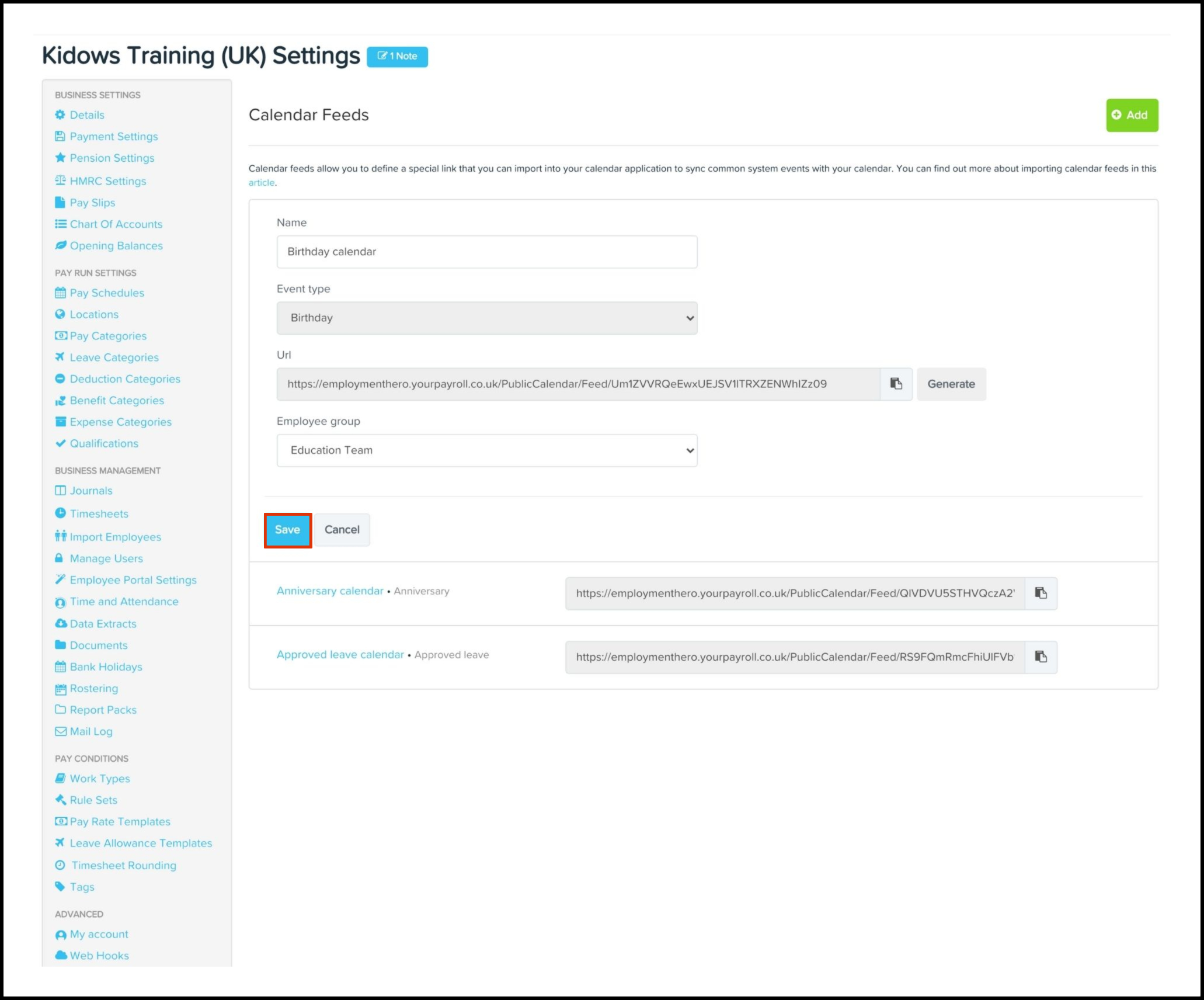The image size is (1204, 1000).
Task: Open the Event type dropdown
Action: (x=486, y=318)
